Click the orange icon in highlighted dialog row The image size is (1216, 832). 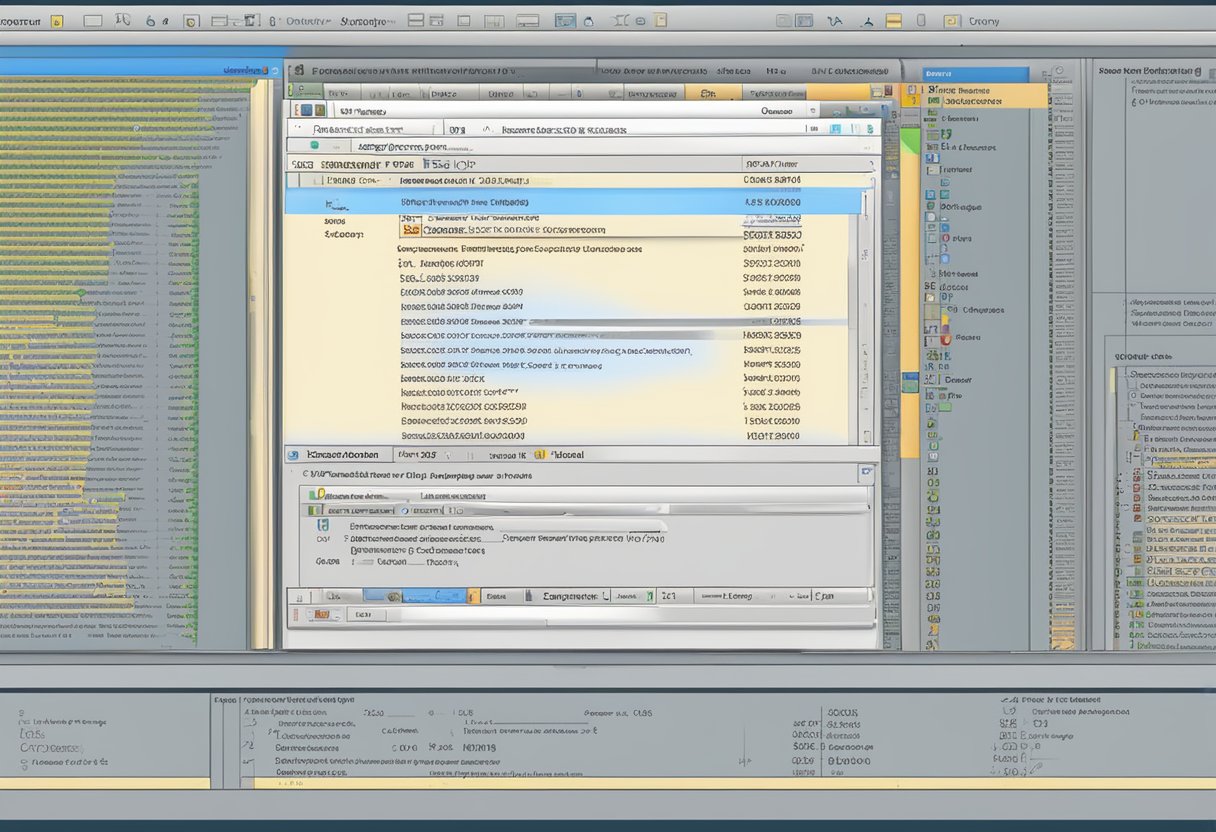pyautogui.click(x=408, y=230)
